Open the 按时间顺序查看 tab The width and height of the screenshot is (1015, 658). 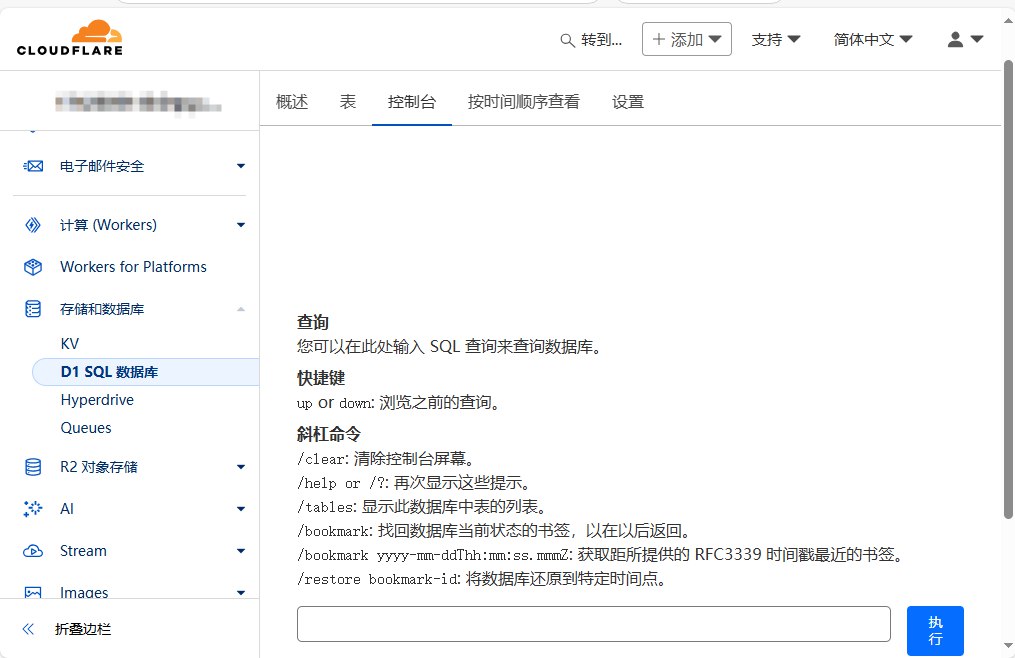[x=524, y=102]
